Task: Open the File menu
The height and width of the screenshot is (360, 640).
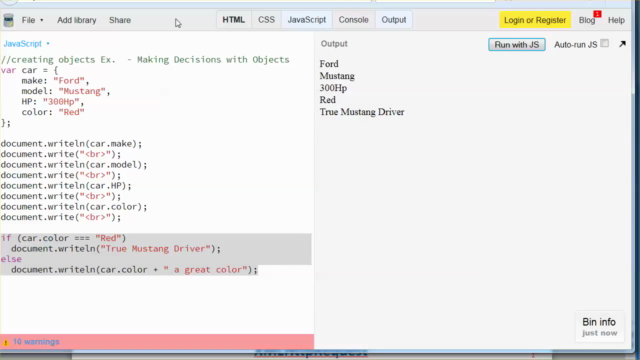Action: click(x=32, y=20)
